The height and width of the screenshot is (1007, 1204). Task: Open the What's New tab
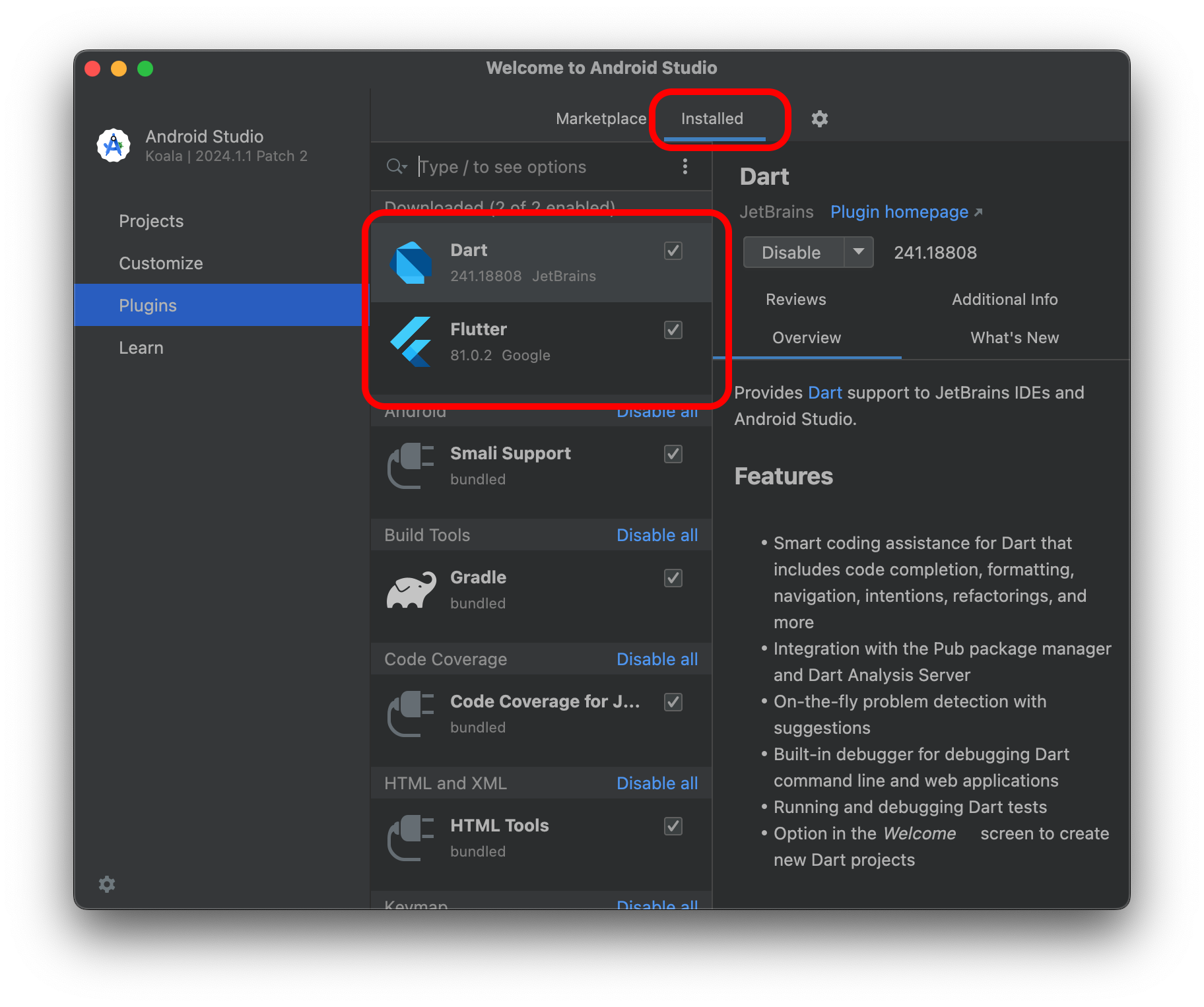(1015, 338)
